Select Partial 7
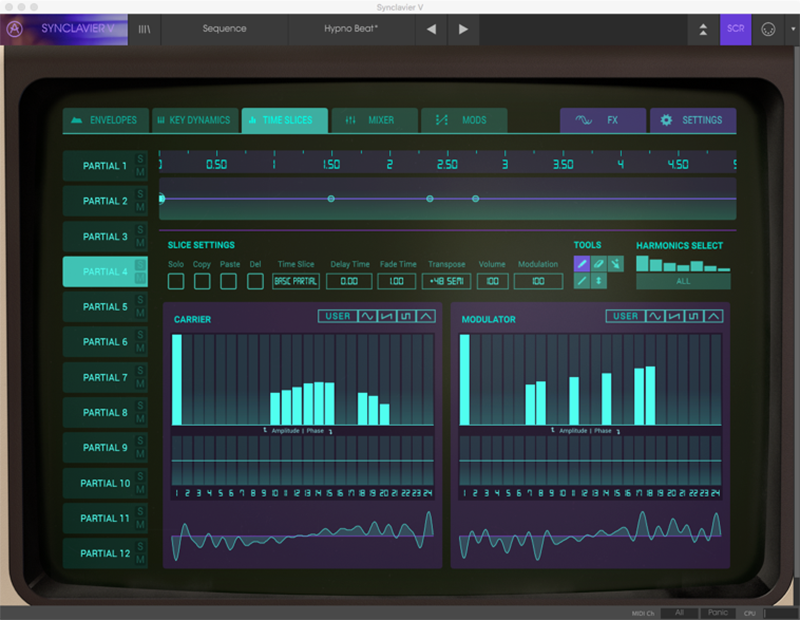The width and height of the screenshot is (800, 620). 105,378
